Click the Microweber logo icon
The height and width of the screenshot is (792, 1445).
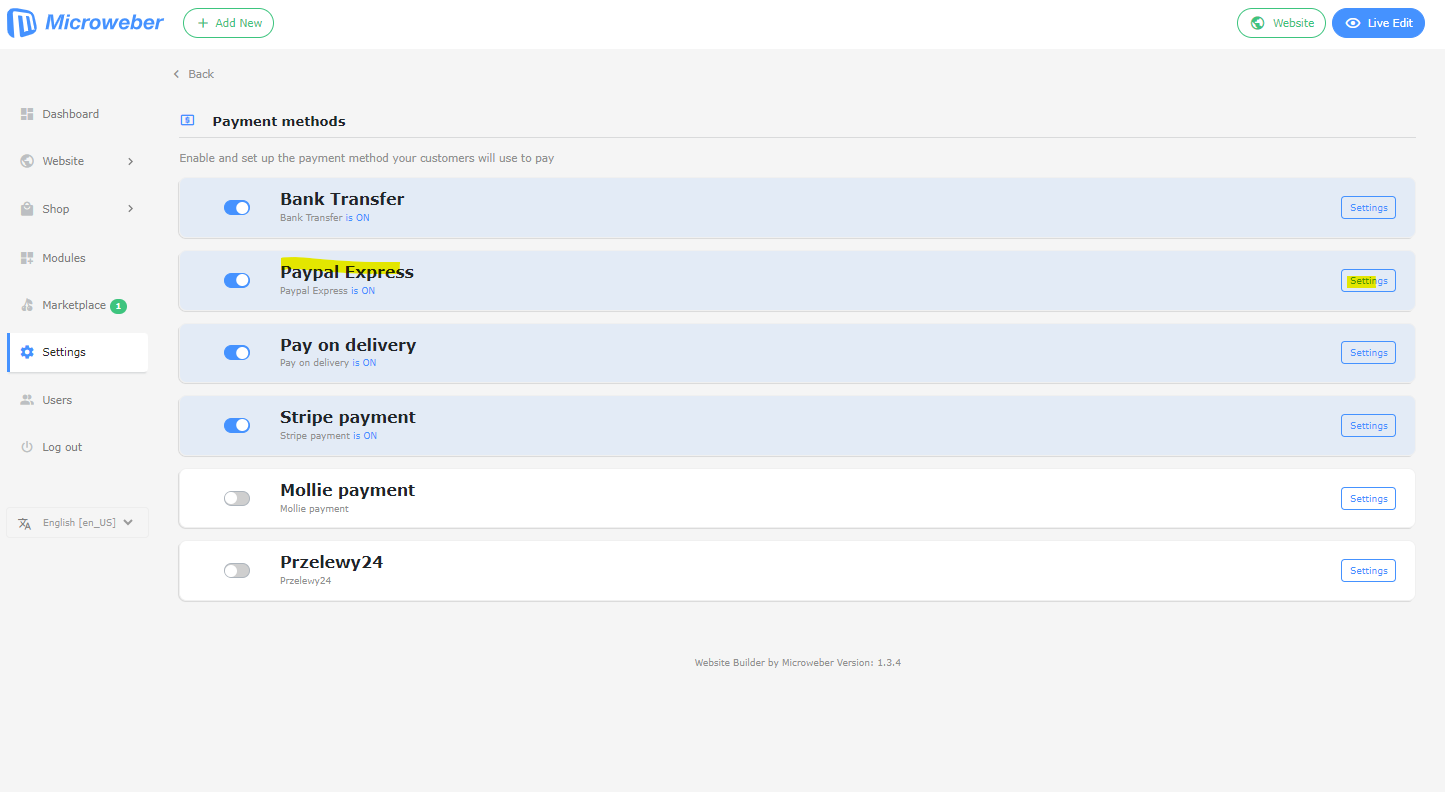[x=22, y=23]
